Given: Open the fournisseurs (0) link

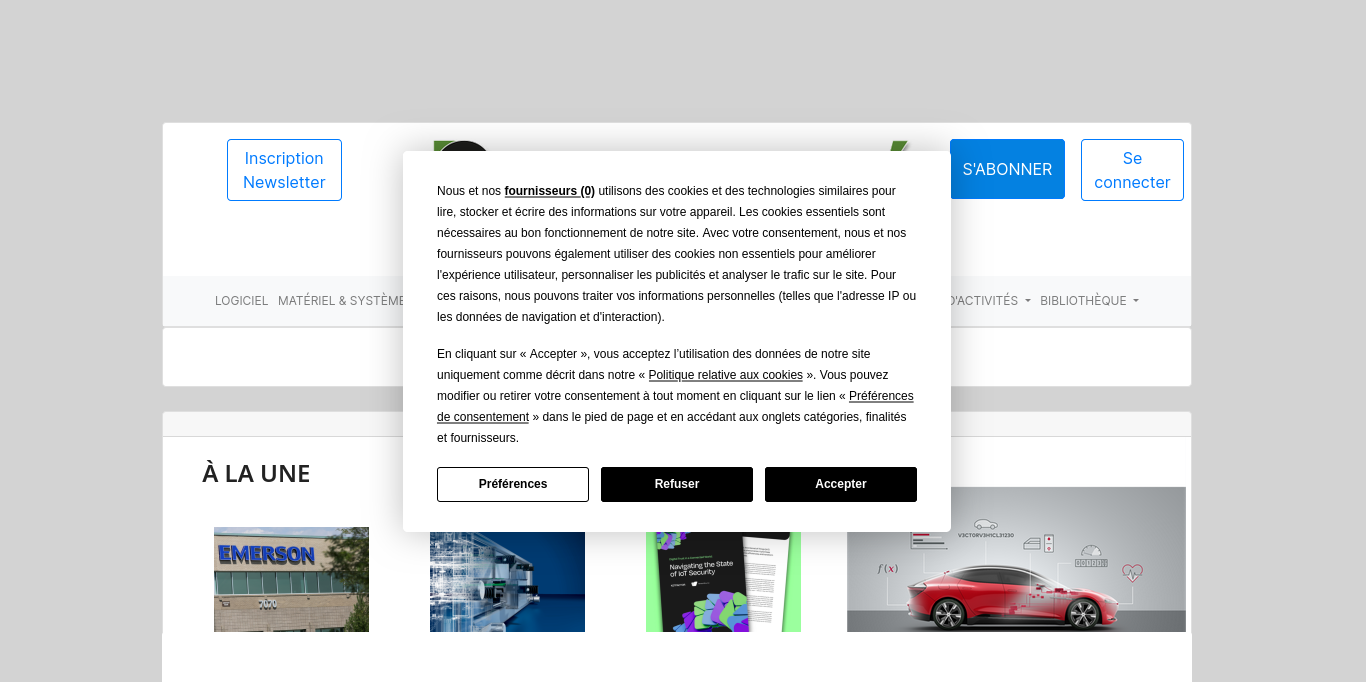Looking at the screenshot, I should click(549, 191).
